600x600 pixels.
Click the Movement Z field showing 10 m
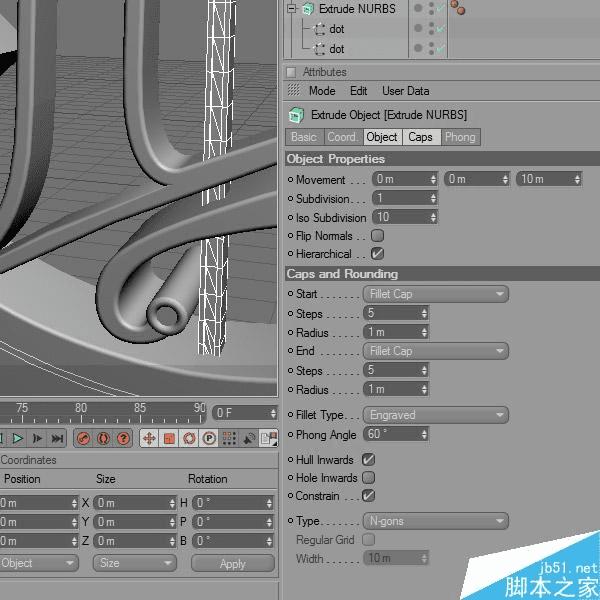pos(549,179)
